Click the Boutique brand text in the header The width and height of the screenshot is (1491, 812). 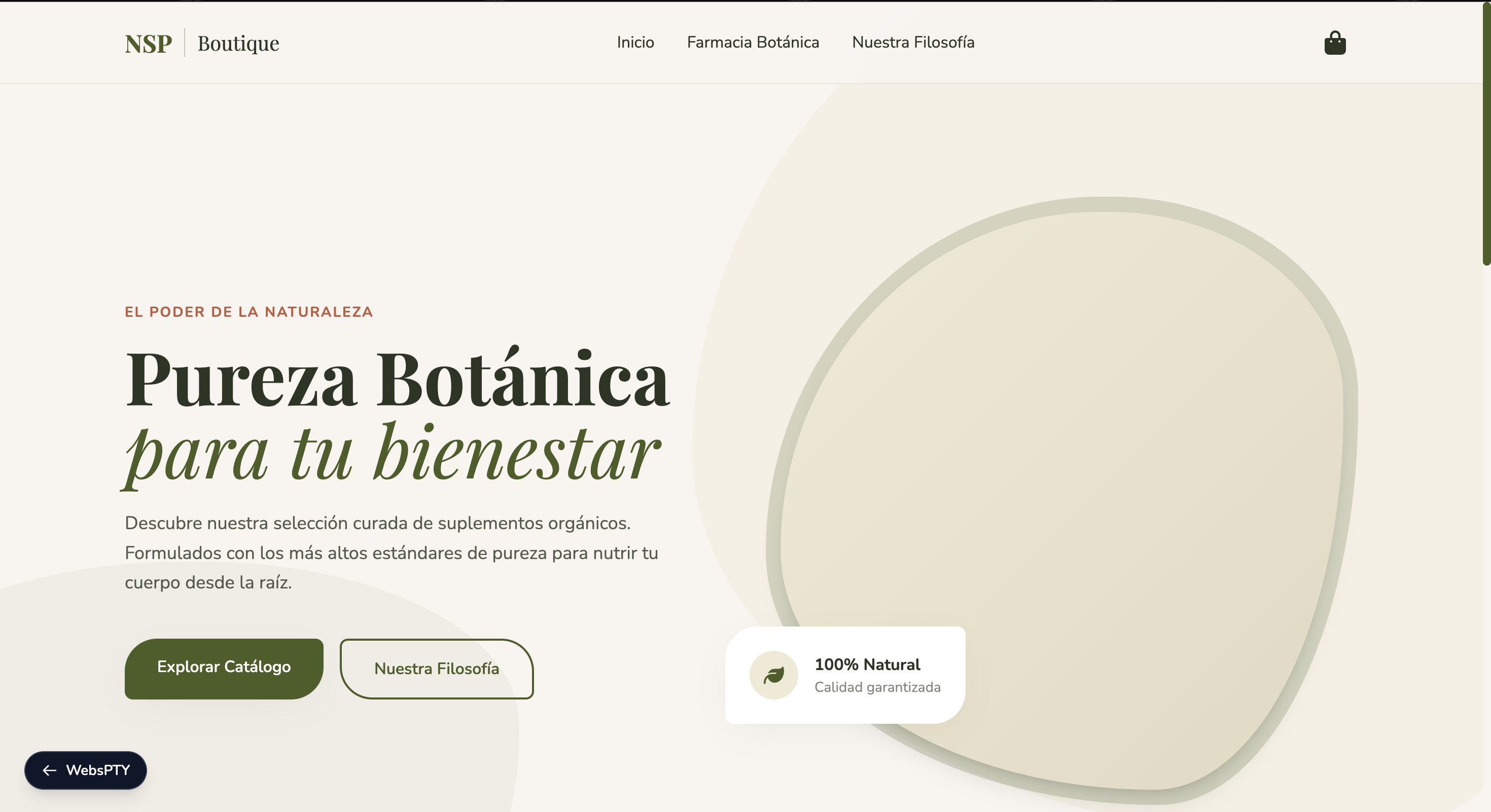238,44
